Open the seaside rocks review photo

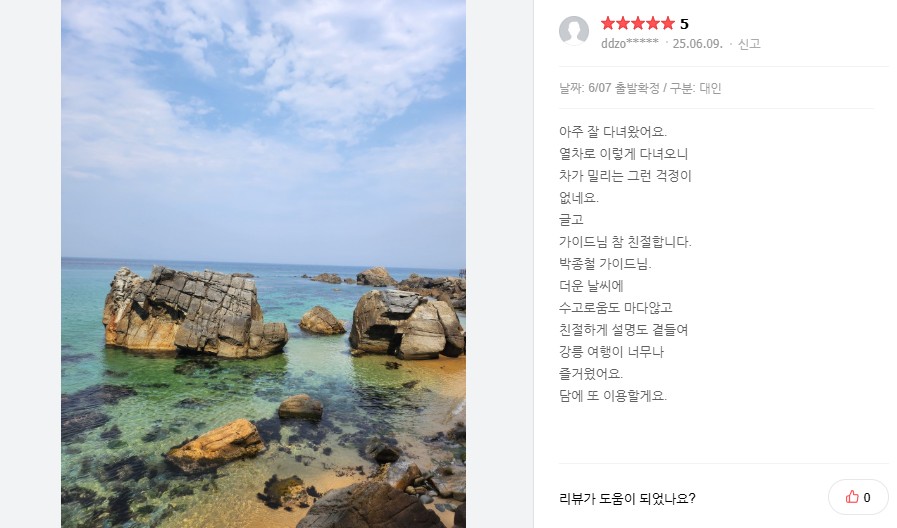click(263, 264)
